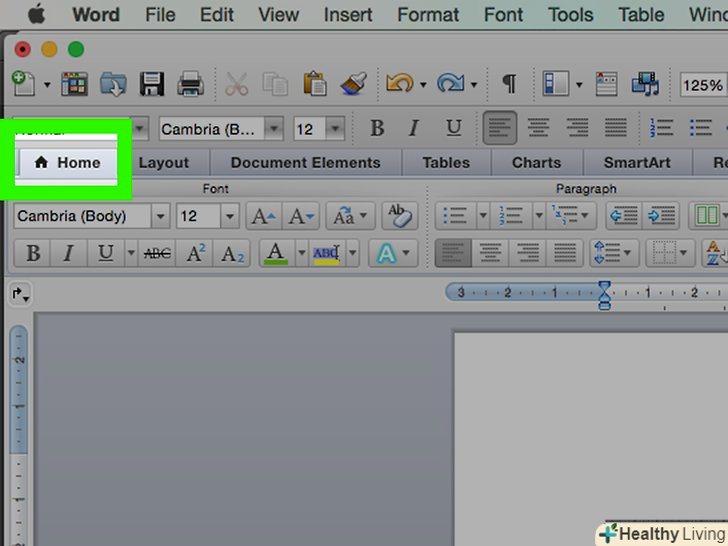Open the New from Template gallery icon
Image resolution: width=728 pixels, height=546 pixels.
[74, 84]
